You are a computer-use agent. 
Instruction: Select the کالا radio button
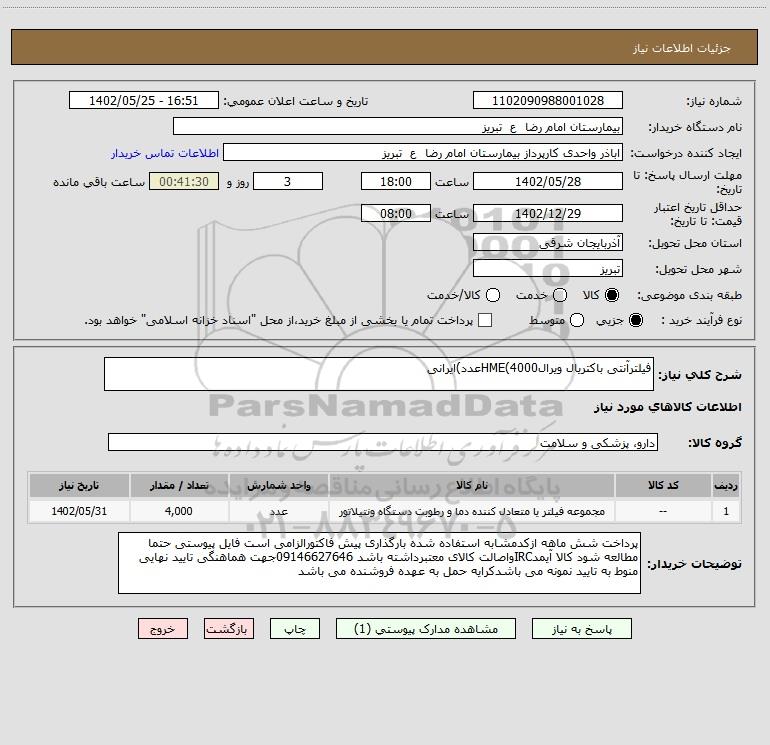click(612, 295)
